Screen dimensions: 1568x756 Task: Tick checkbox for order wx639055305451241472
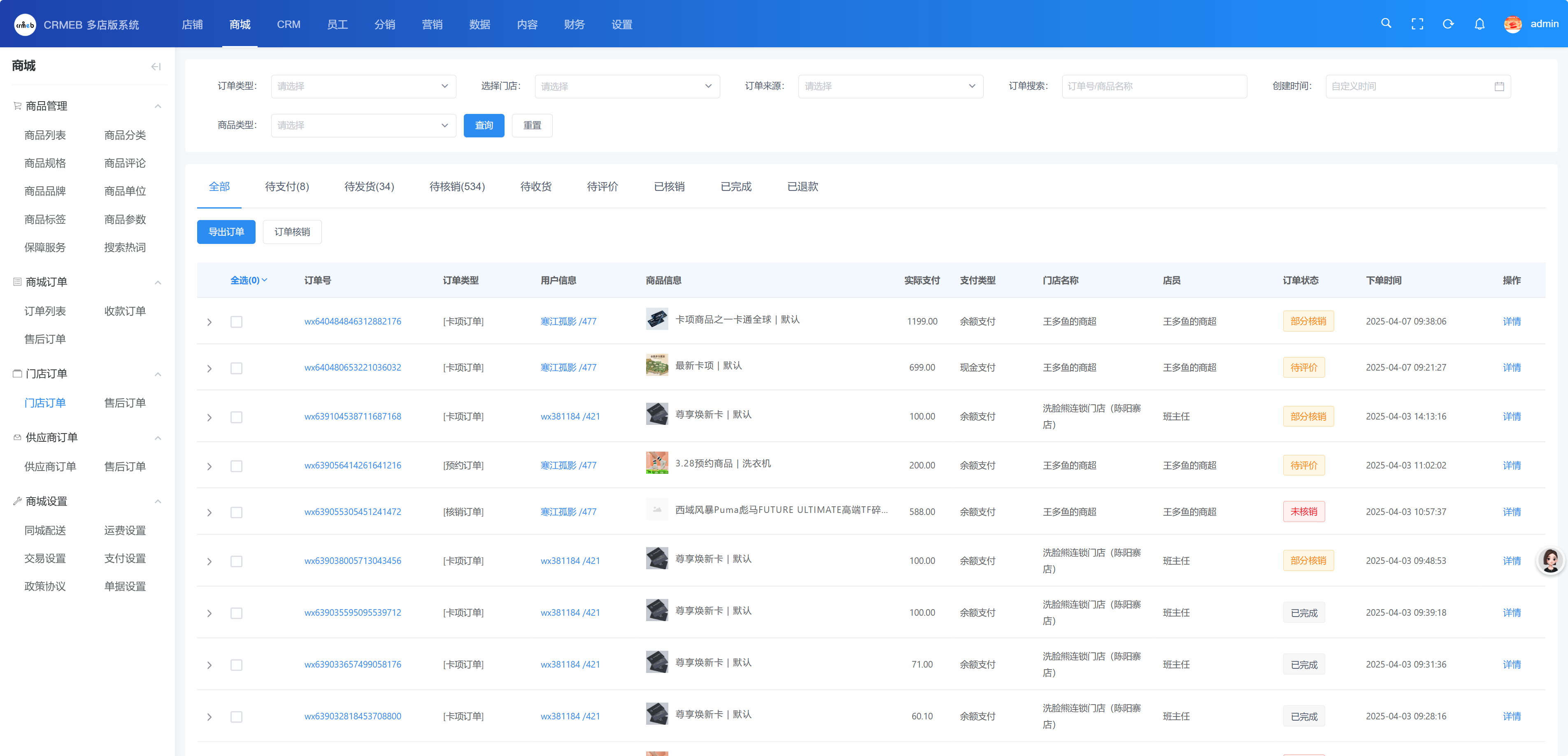[236, 512]
